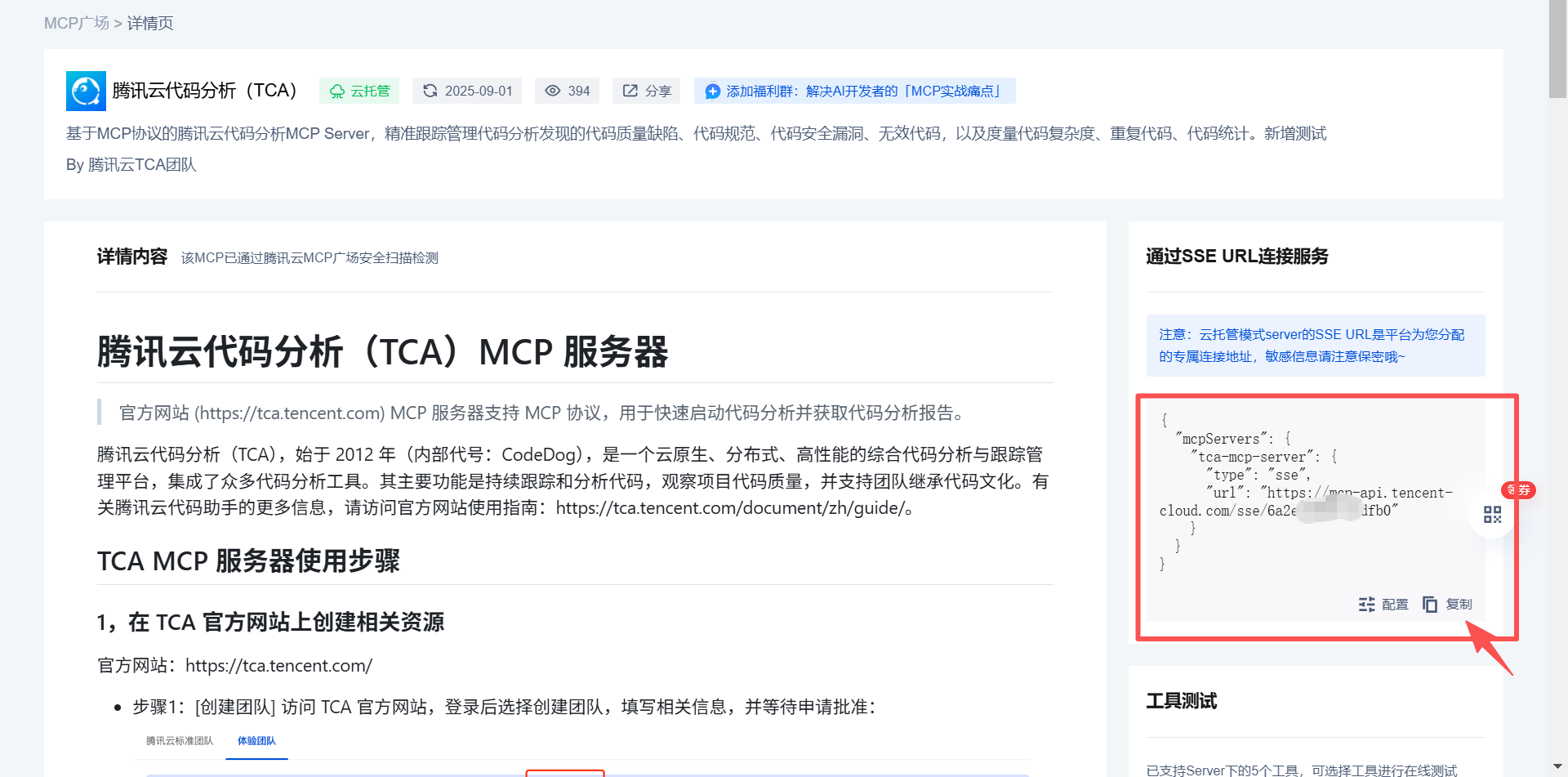Click the TCA MCP 服务器使用步骤 heading
Screen dimensions: 1568x777
(249, 561)
